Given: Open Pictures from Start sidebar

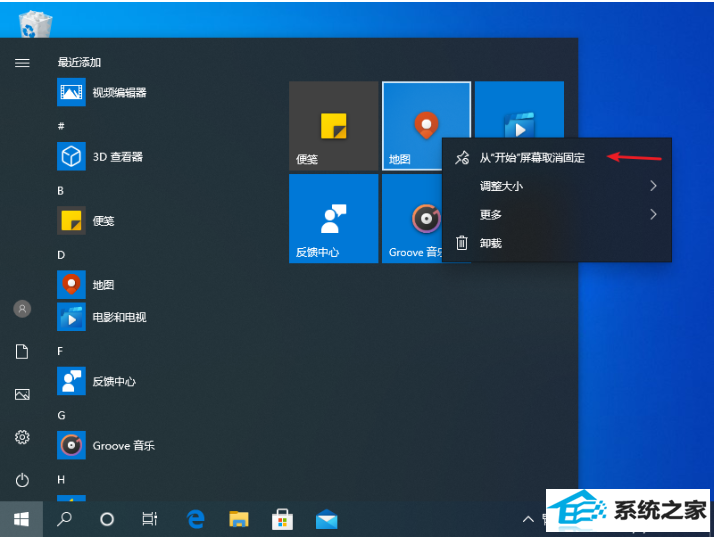Looking at the screenshot, I should 22,394.
